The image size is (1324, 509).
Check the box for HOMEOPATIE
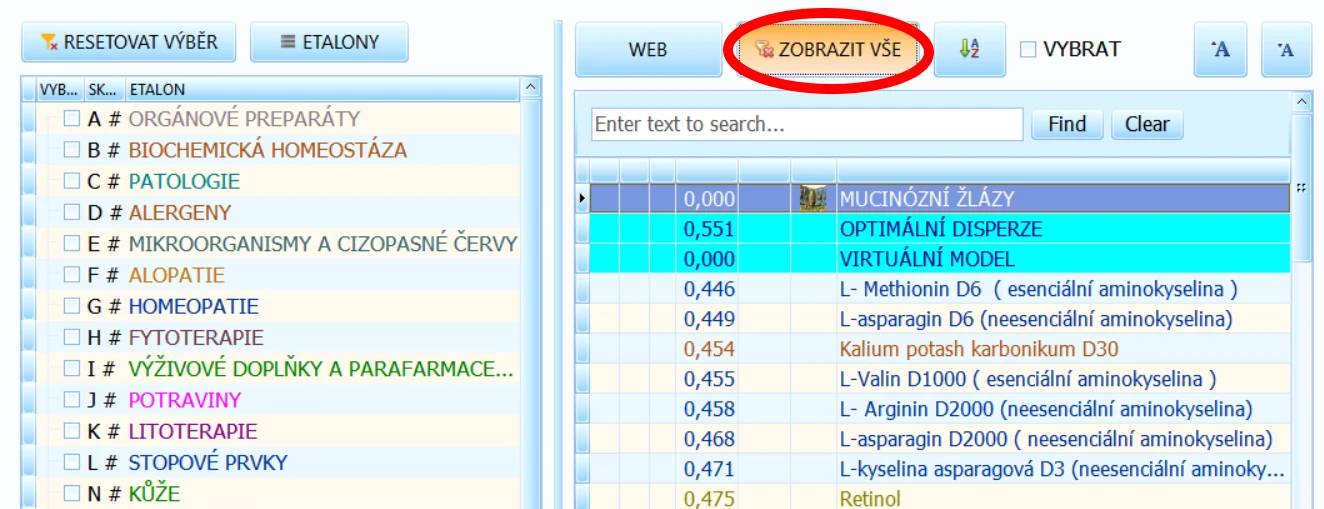coord(72,306)
